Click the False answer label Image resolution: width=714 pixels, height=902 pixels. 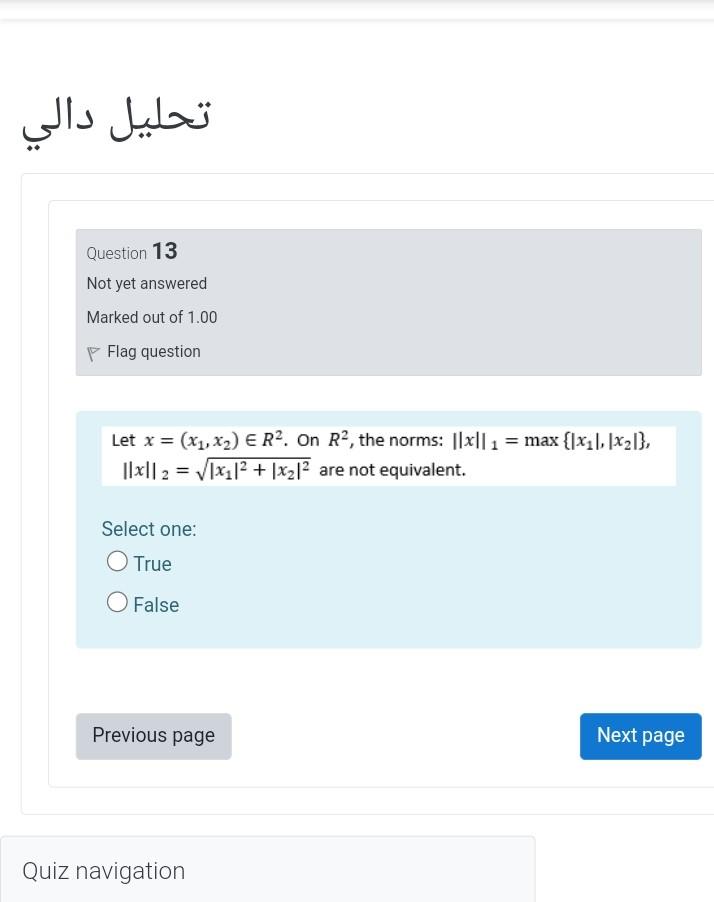[156, 605]
